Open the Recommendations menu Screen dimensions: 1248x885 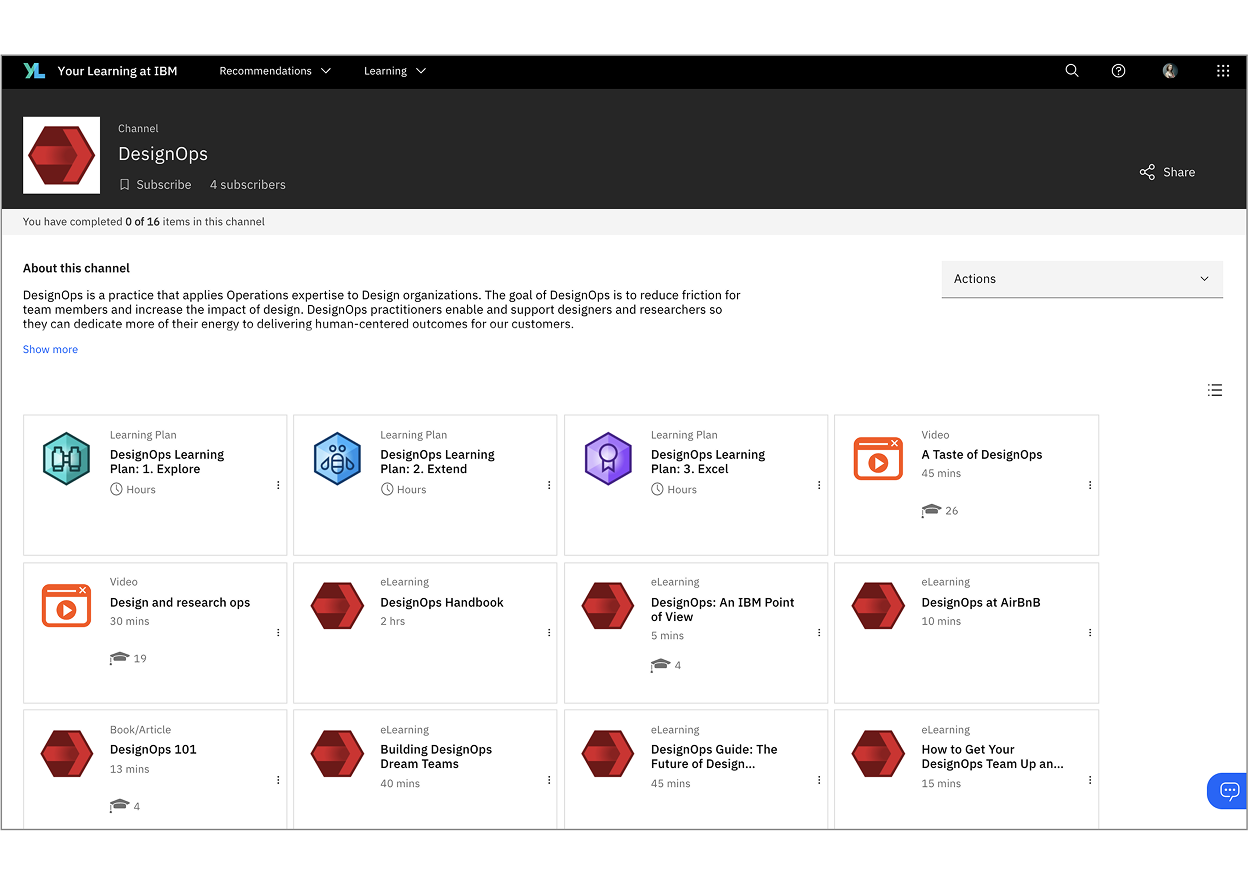[275, 71]
